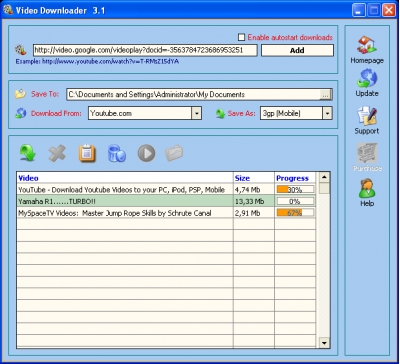The width and height of the screenshot is (400, 364).
Task: Click the 13,33 Mb size cell
Action: (254, 201)
